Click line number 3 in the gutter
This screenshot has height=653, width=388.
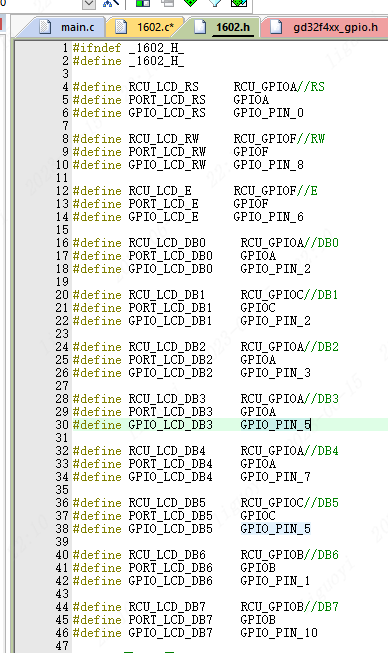click(x=65, y=74)
